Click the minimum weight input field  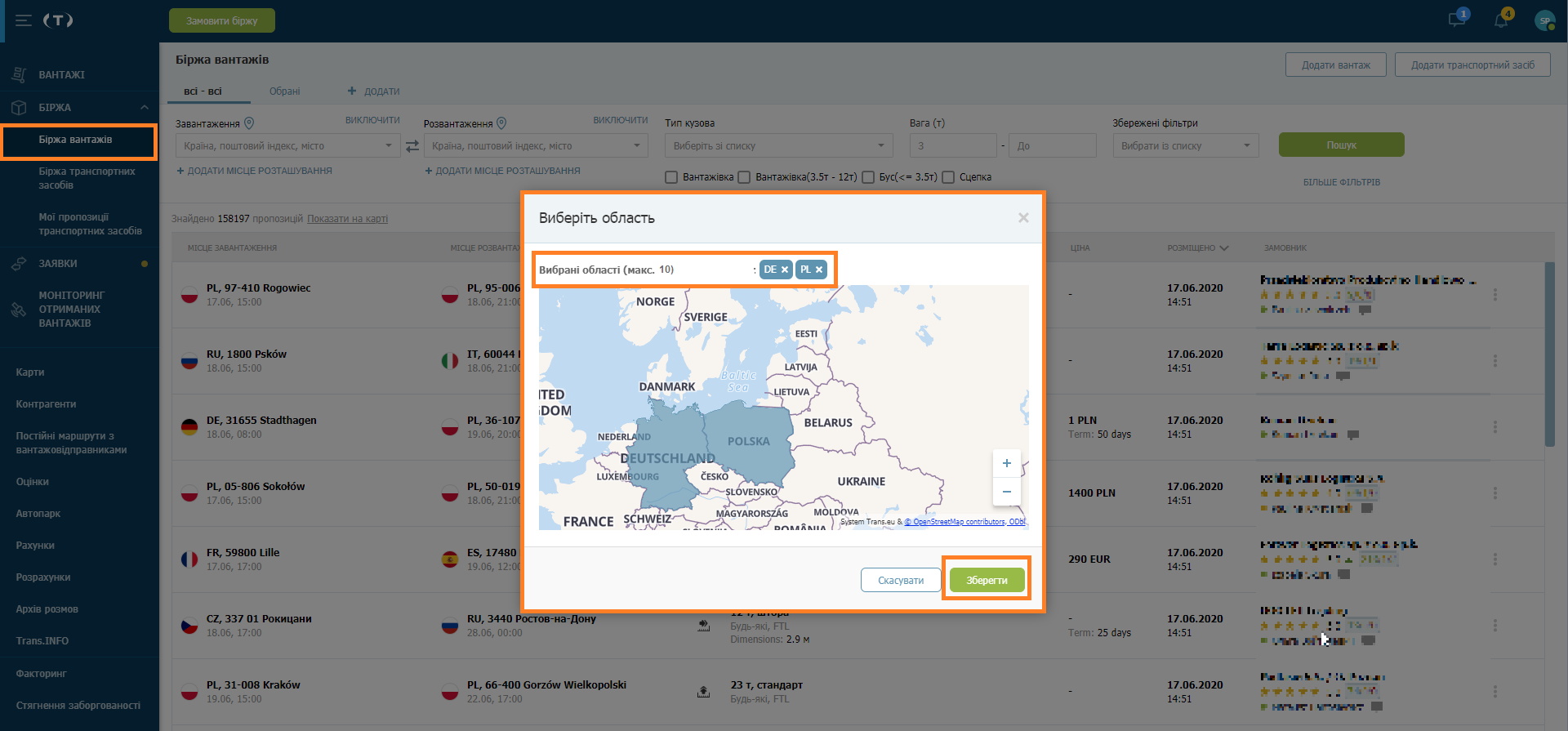coord(953,145)
